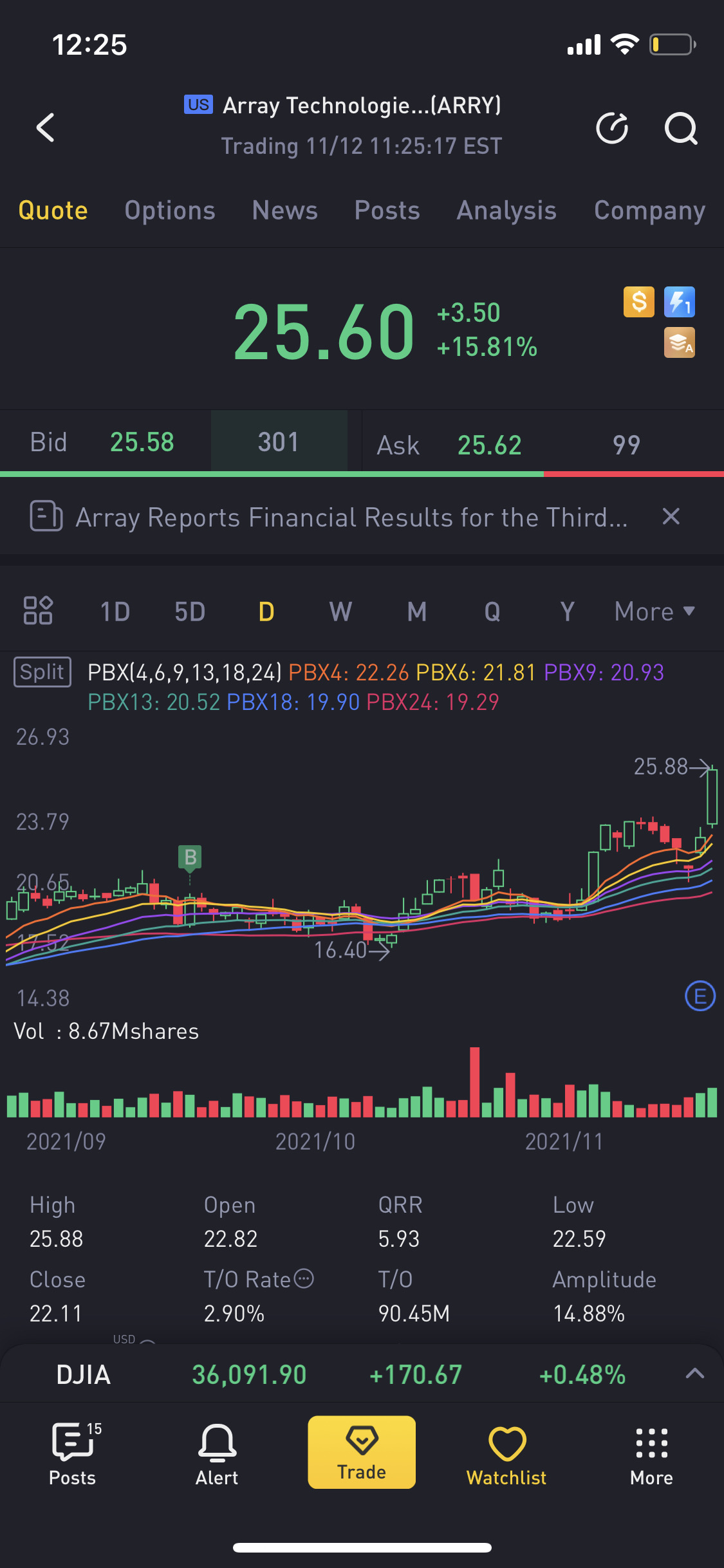Image resolution: width=724 pixels, height=1568 pixels.
Task: Tap the Ask price 25.62
Action: point(490,445)
